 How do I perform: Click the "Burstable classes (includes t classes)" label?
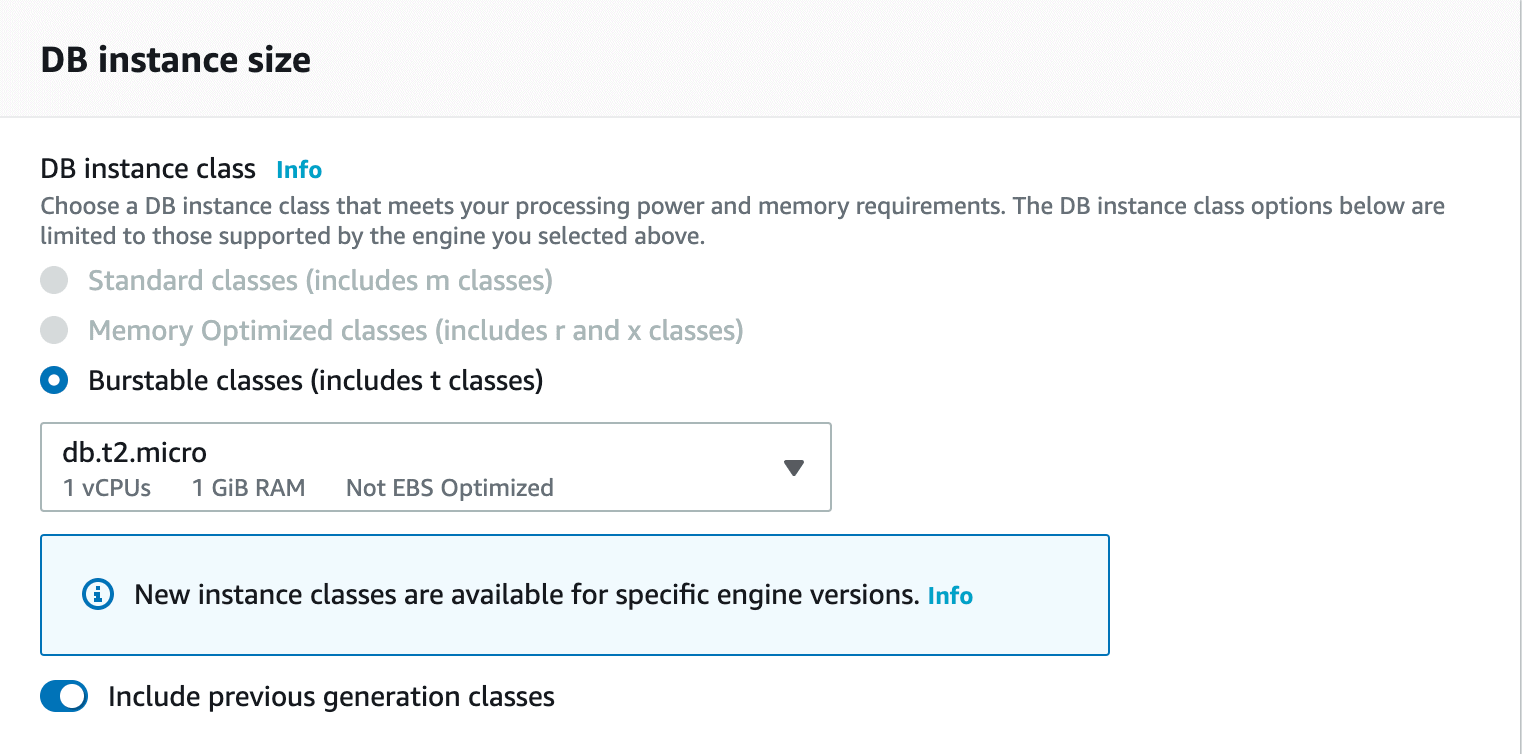click(x=315, y=381)
